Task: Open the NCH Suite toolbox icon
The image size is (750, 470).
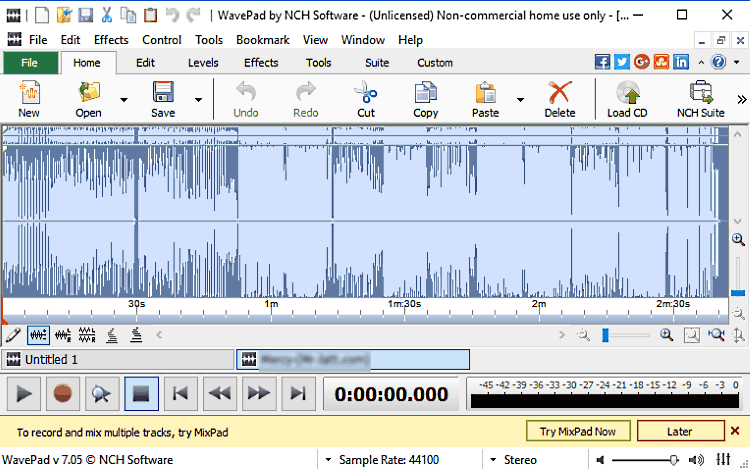Action: 701,92
